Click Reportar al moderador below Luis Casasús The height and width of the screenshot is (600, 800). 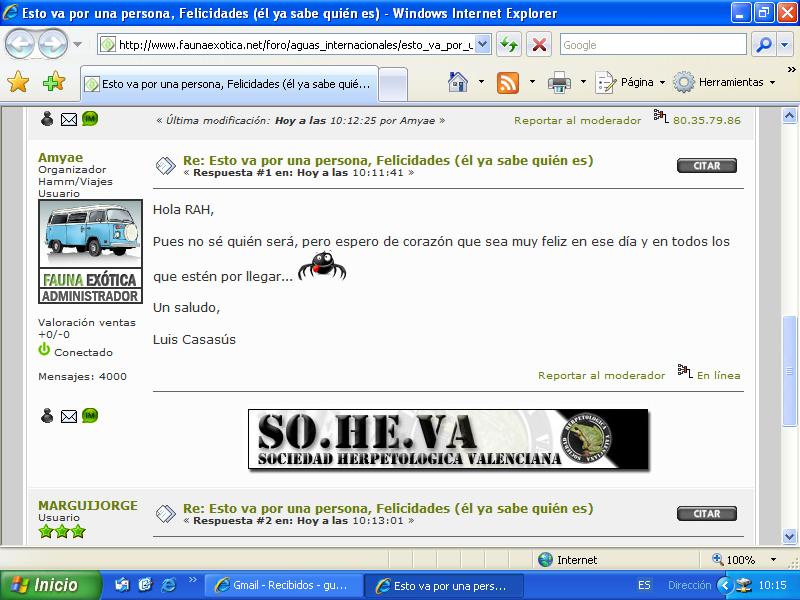tap(601, 376)
